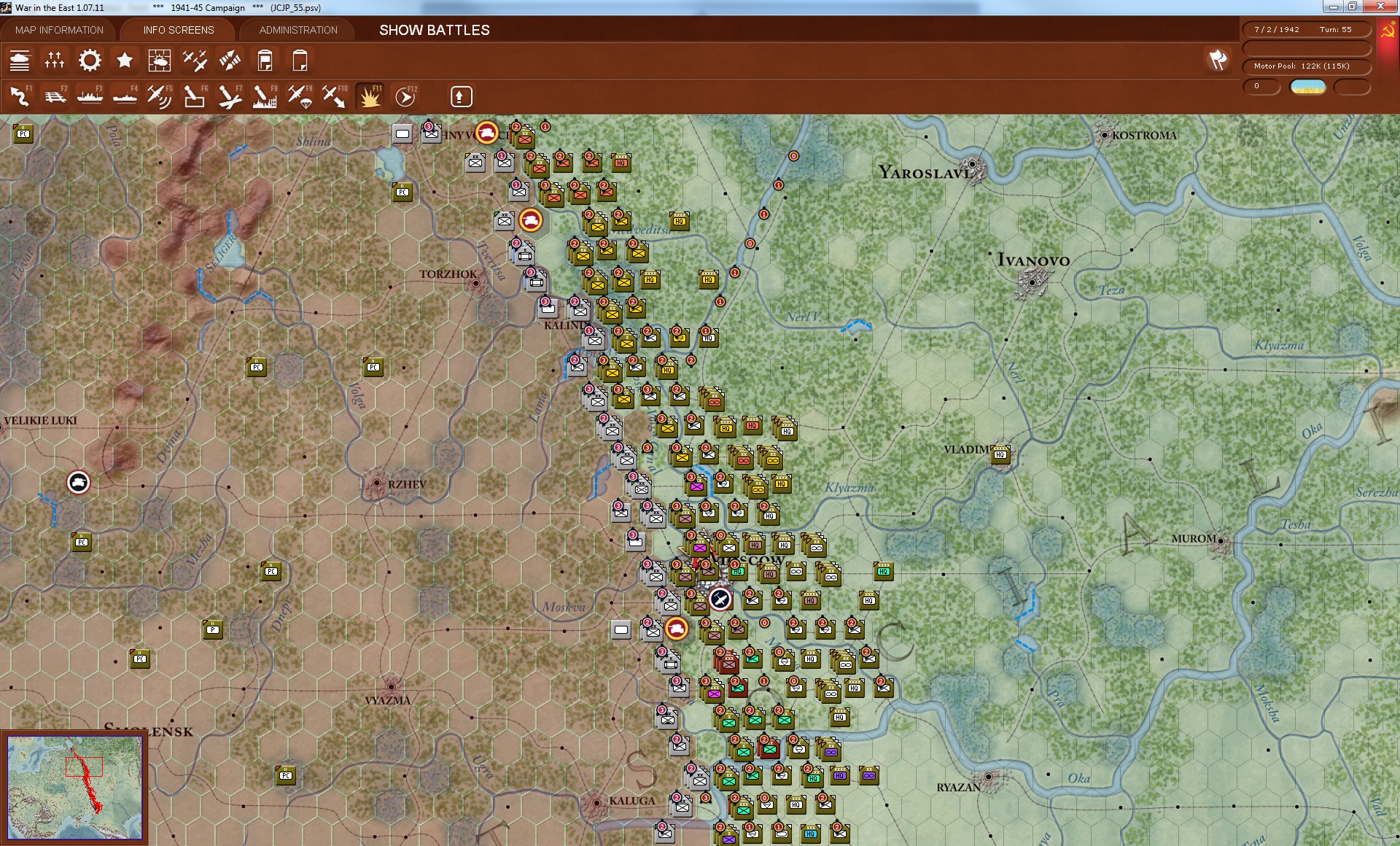Select Rail Damage Repair mode F2

click(x=55, y=96)
